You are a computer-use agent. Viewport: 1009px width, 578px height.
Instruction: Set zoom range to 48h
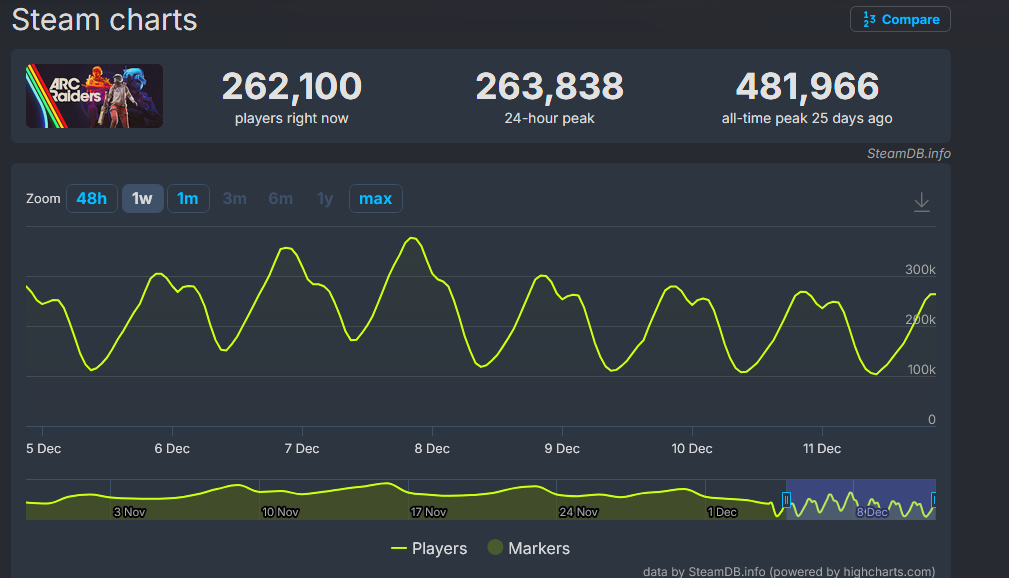[x=91, y=198]
